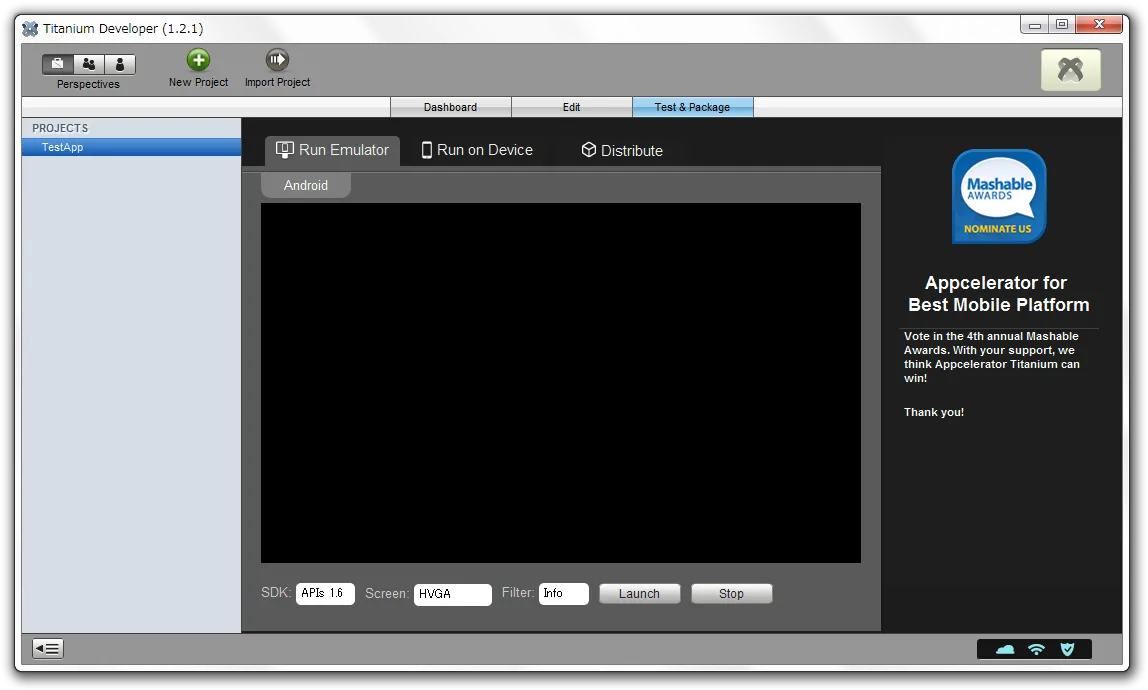Click the cloud status icon
The height and width of the screenshot is (690, 1148).
1005,649
